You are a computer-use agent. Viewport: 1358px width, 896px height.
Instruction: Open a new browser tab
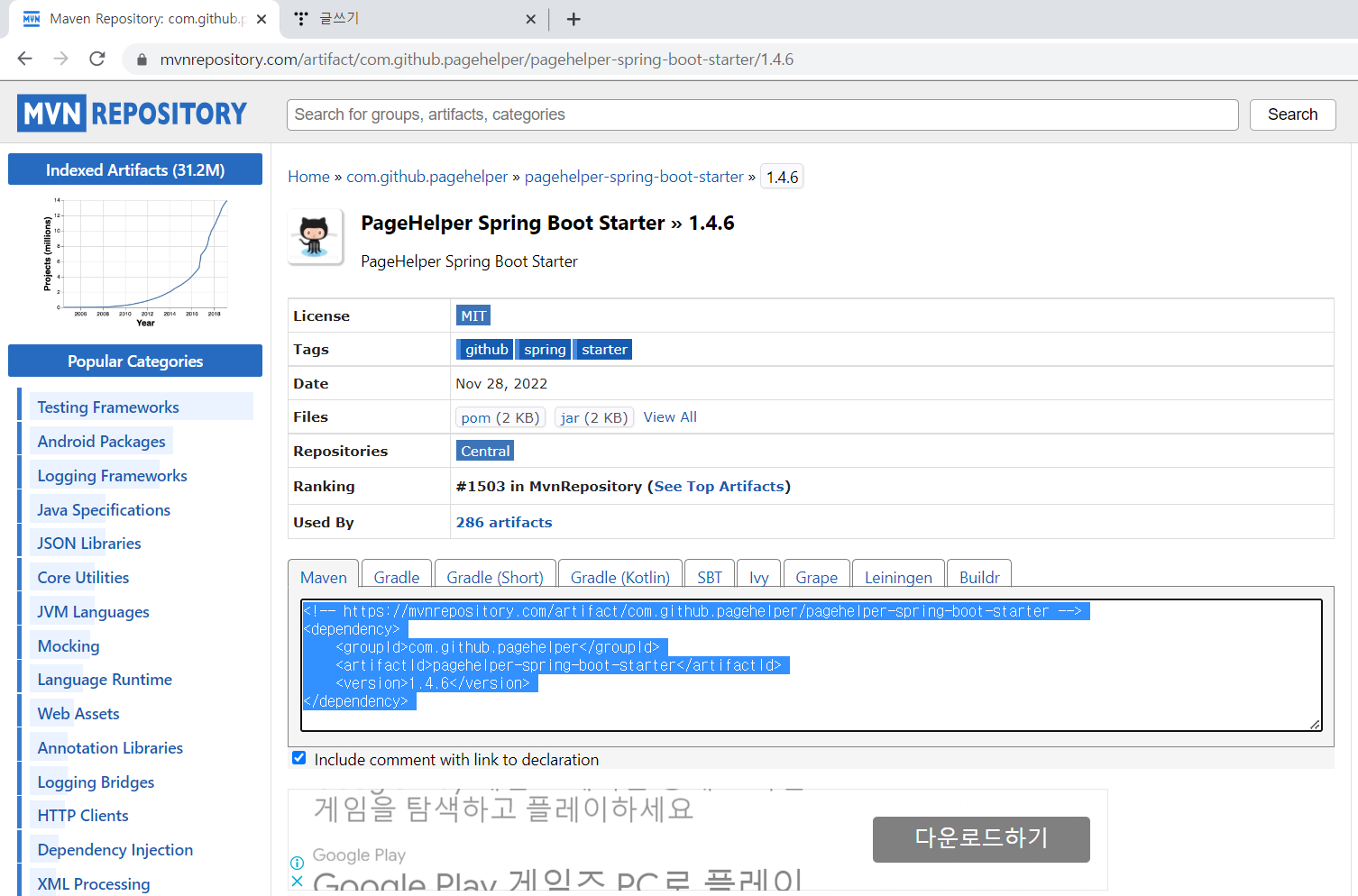(x=573, y=18)
